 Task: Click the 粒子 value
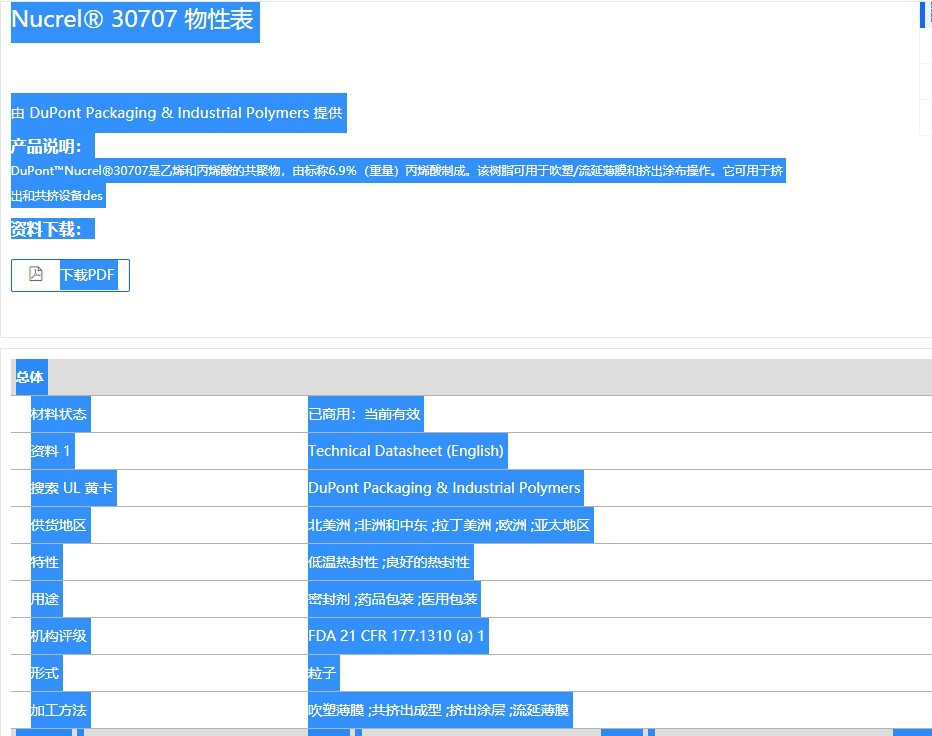click(322, 673)
